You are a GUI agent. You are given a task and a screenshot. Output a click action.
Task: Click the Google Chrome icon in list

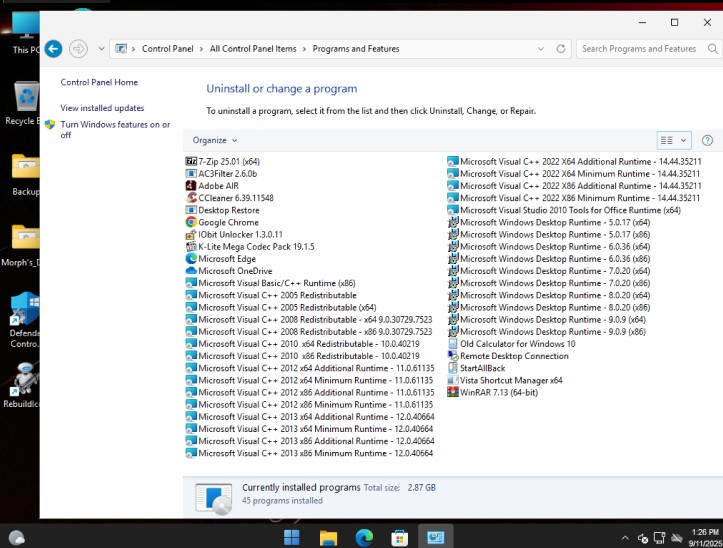pos(191,222)
